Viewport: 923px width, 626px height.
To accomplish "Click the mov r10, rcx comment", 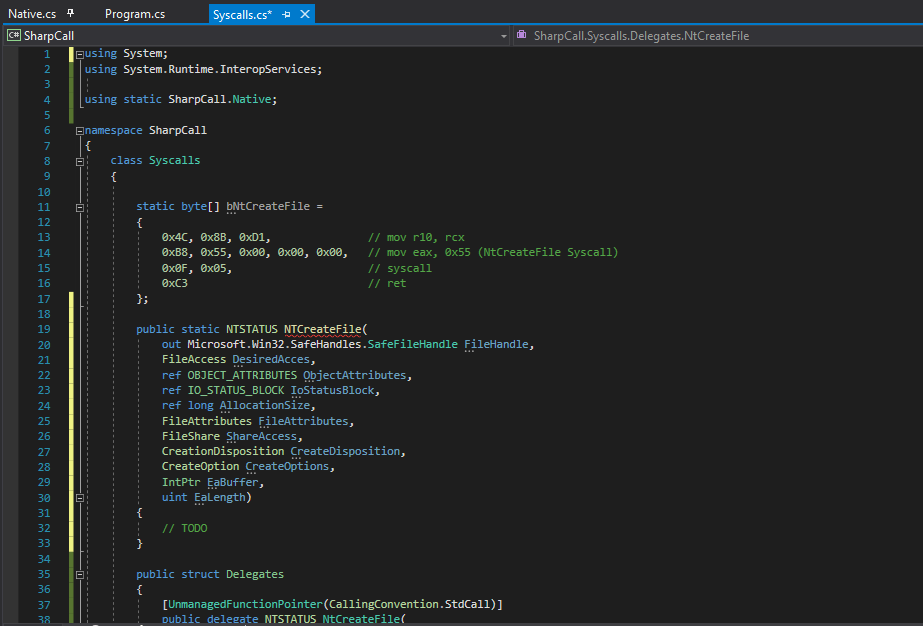I will (x=416, y=237).
